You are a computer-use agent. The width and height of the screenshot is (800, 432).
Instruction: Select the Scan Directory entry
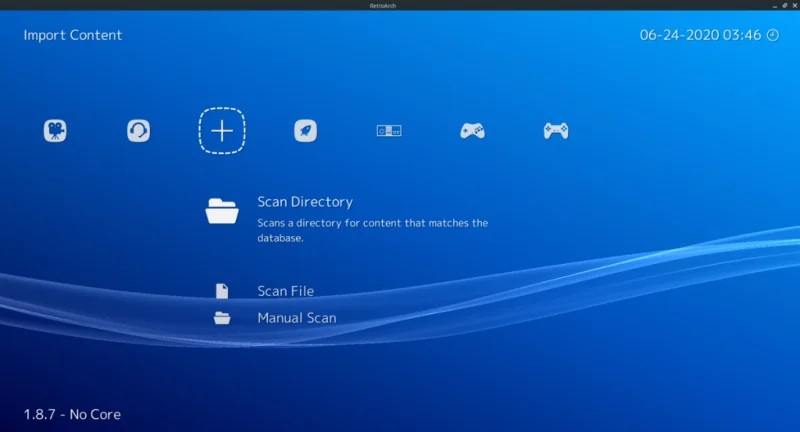347,219
